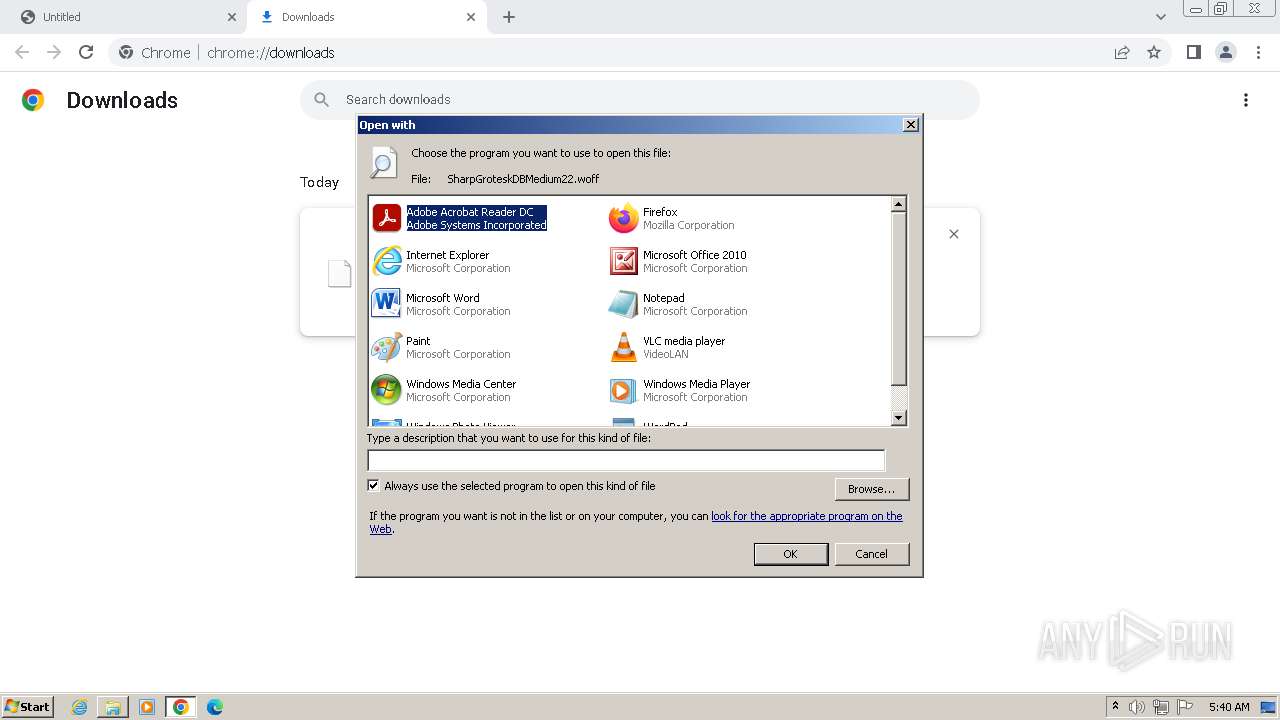Click the search magnifier in Search downloads
Image resolution: width=1280 pixels, height=720 pixels.
coord(321,99)
